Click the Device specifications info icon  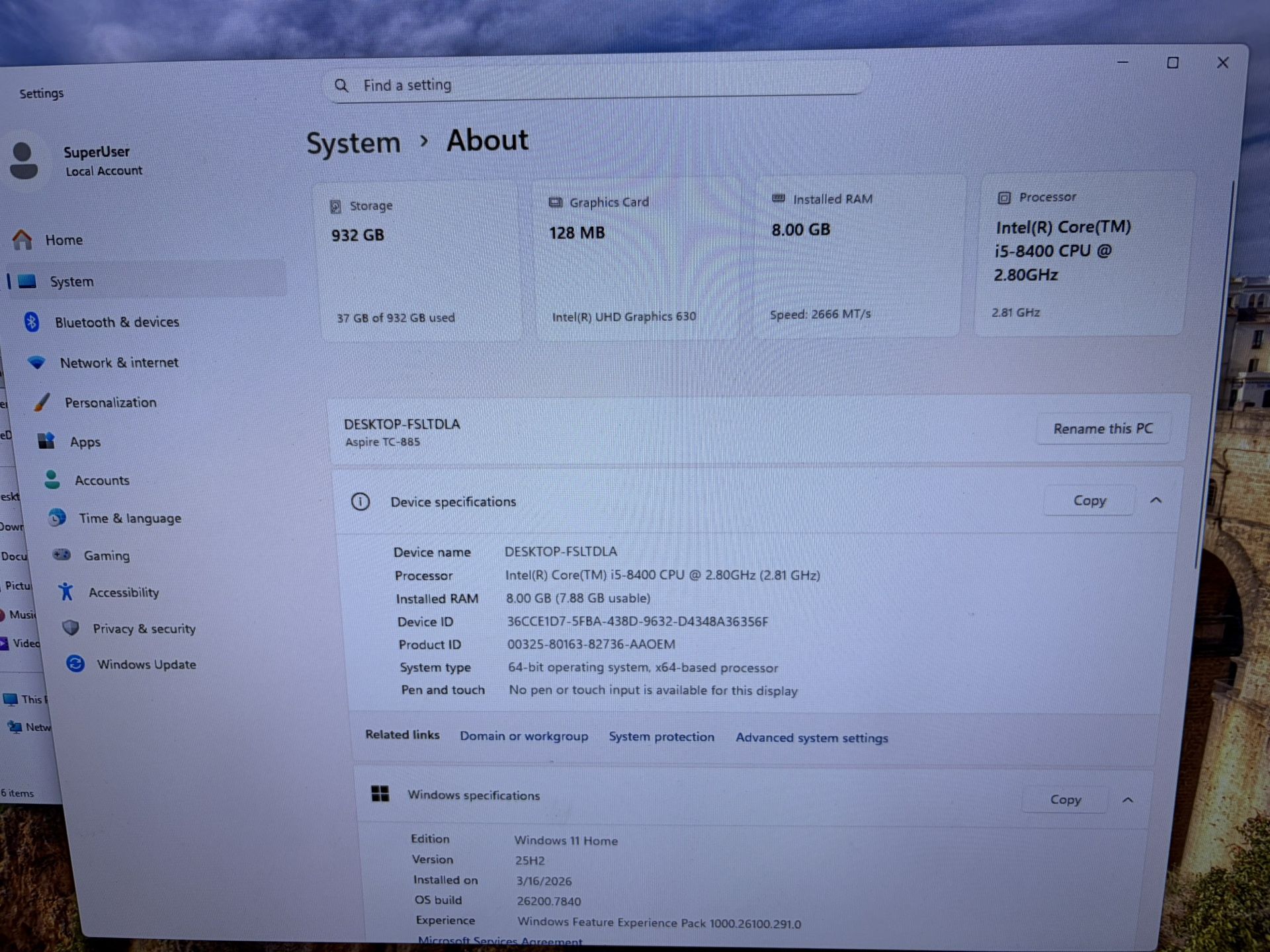tap(360, 502)
